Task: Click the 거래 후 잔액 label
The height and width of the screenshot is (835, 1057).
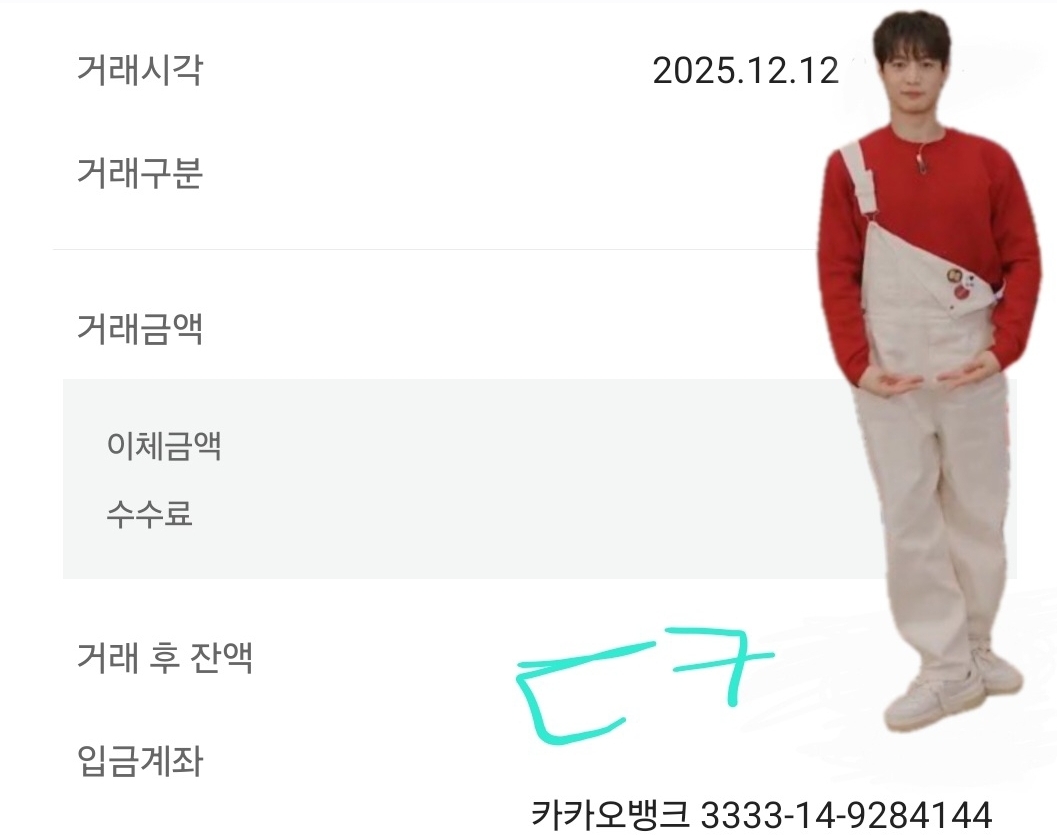Action: click(x=165, y=657)
